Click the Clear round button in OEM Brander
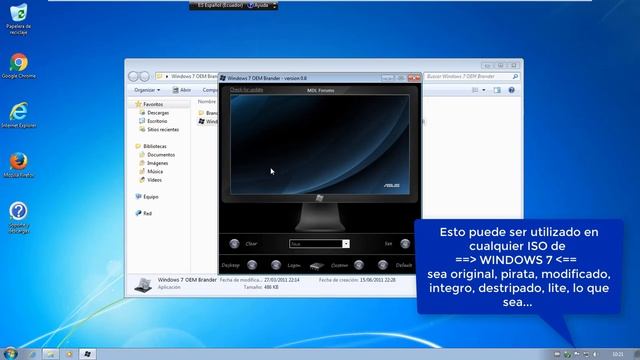This screenshot has height=360, width=640. (234, 244)
